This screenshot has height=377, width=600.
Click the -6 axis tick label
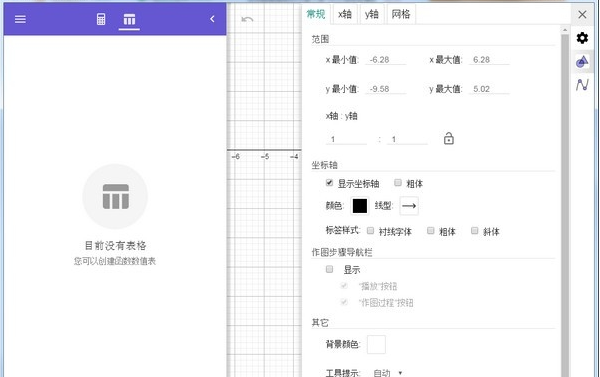tap(236, 157)
